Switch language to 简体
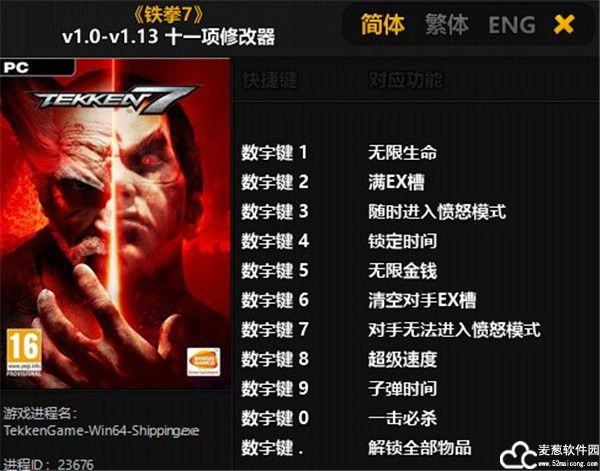Viewport: 600px width, 471px height. pyautogui.click(x=383, y=24)
